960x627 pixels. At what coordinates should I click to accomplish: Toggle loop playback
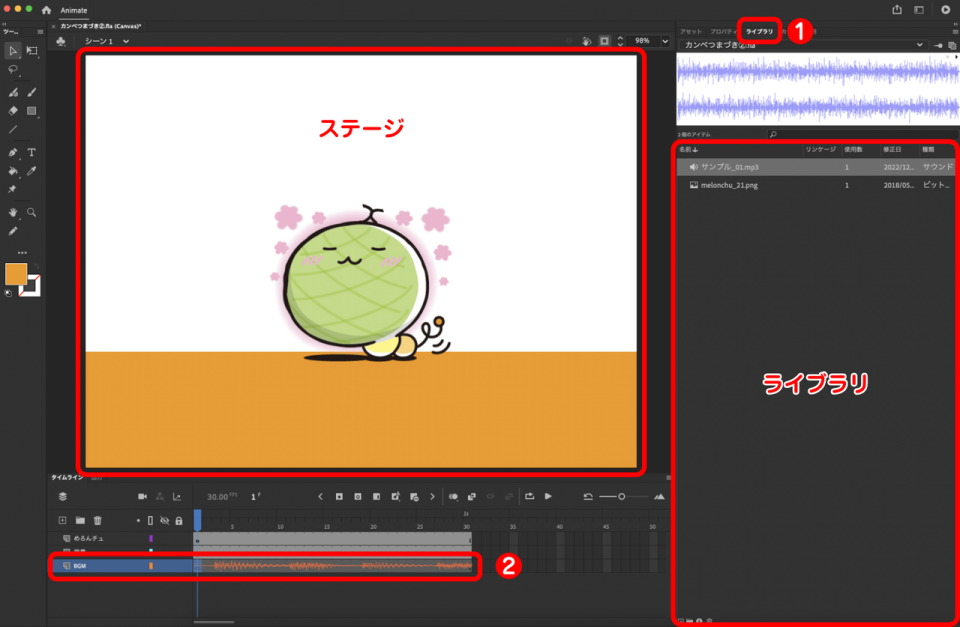click(x=530, y=497)
